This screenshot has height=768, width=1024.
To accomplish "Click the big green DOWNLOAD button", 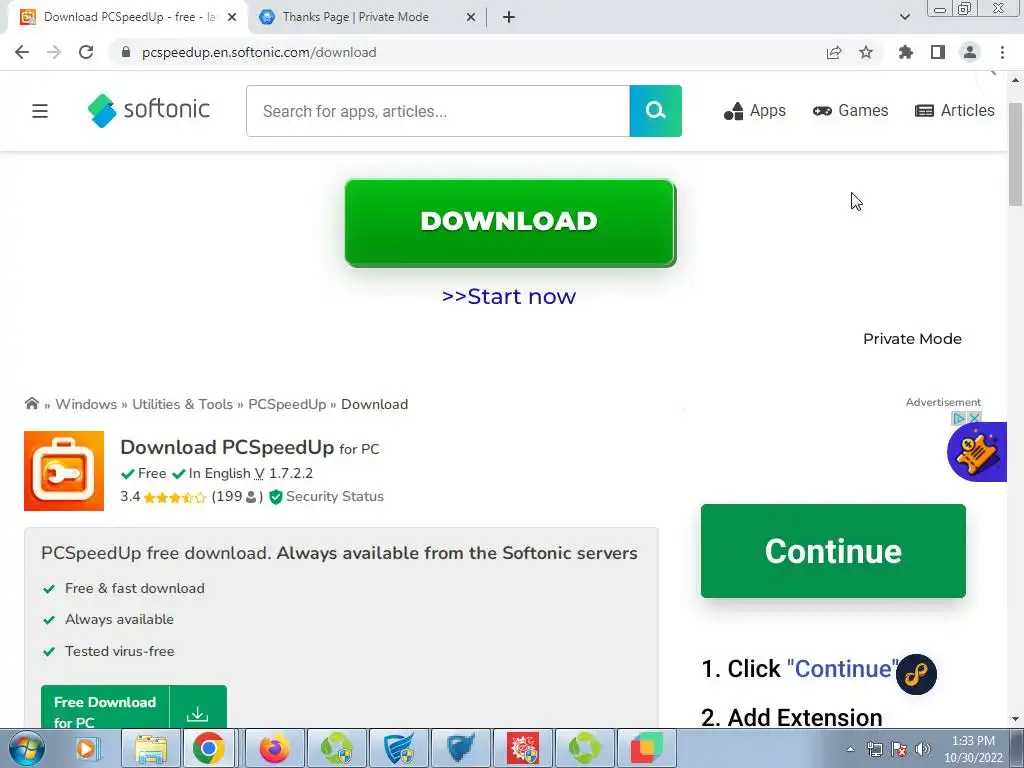I will click(510, 222).
